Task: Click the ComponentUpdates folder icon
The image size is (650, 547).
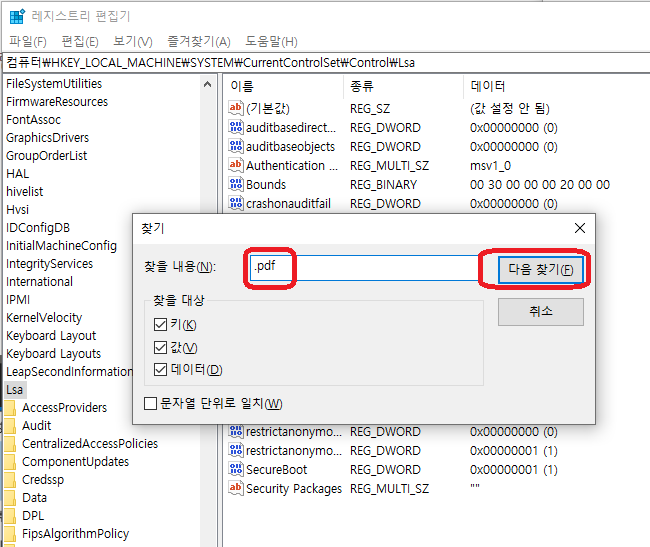Action: (10, 462)
